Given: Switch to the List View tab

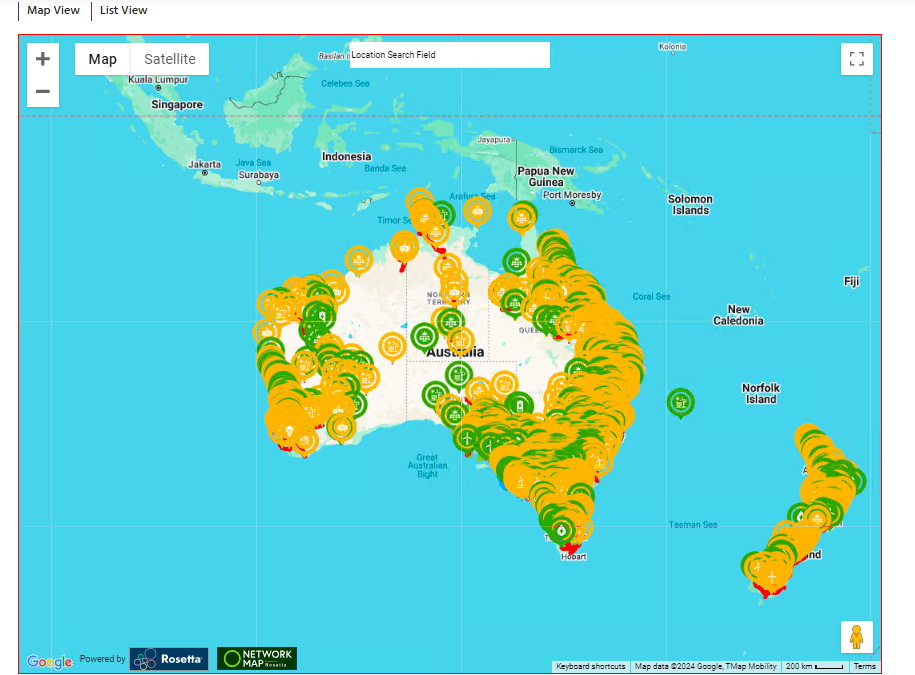Looking at the screenshot, I should pyautogui.click(x=123, y=10).
